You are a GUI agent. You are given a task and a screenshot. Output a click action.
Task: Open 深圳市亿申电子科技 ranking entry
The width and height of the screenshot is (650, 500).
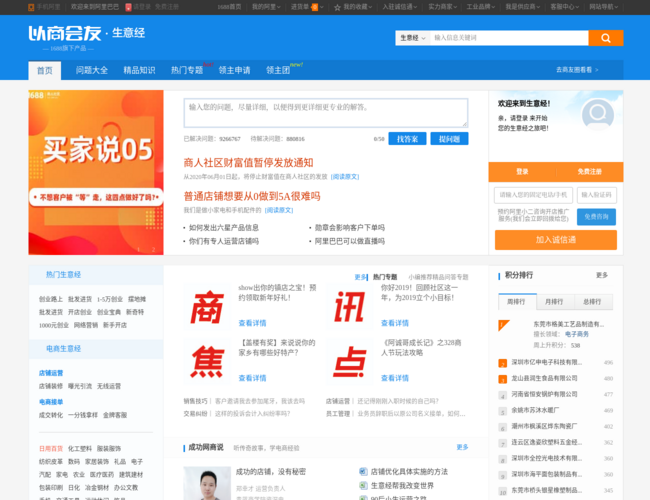point(547,362)
